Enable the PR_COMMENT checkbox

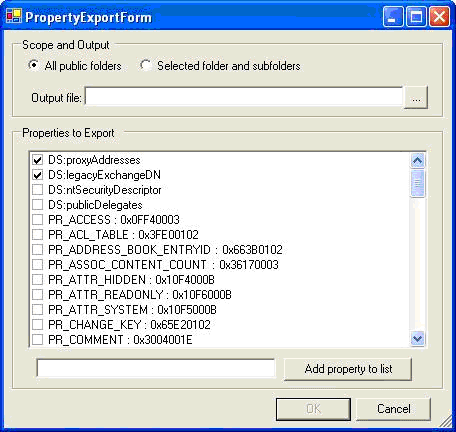(x=38, y=340)
